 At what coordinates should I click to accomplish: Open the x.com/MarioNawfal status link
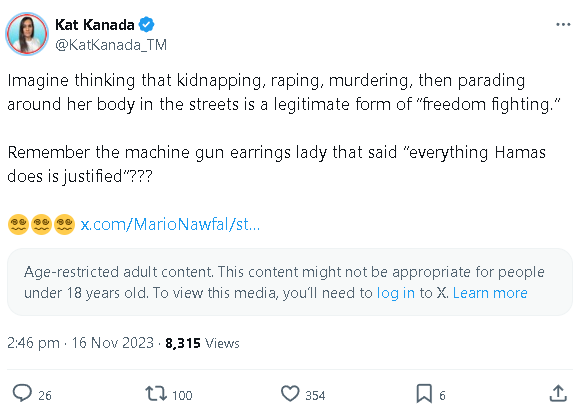click(x=170, y=224)
